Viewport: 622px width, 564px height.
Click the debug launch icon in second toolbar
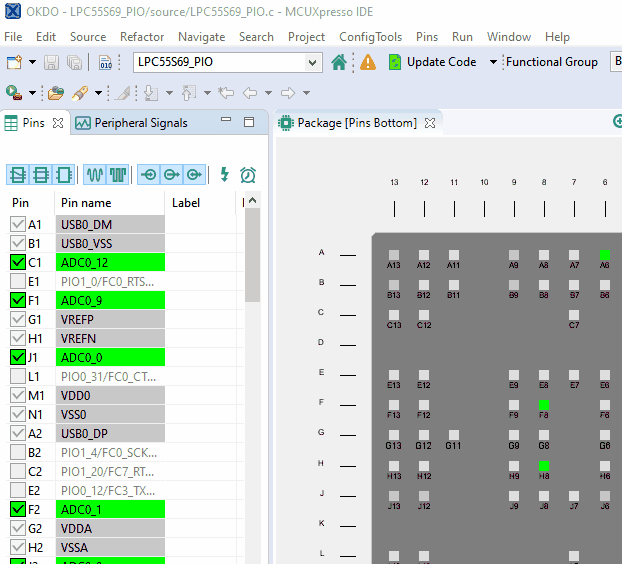(x=14, y=93)
